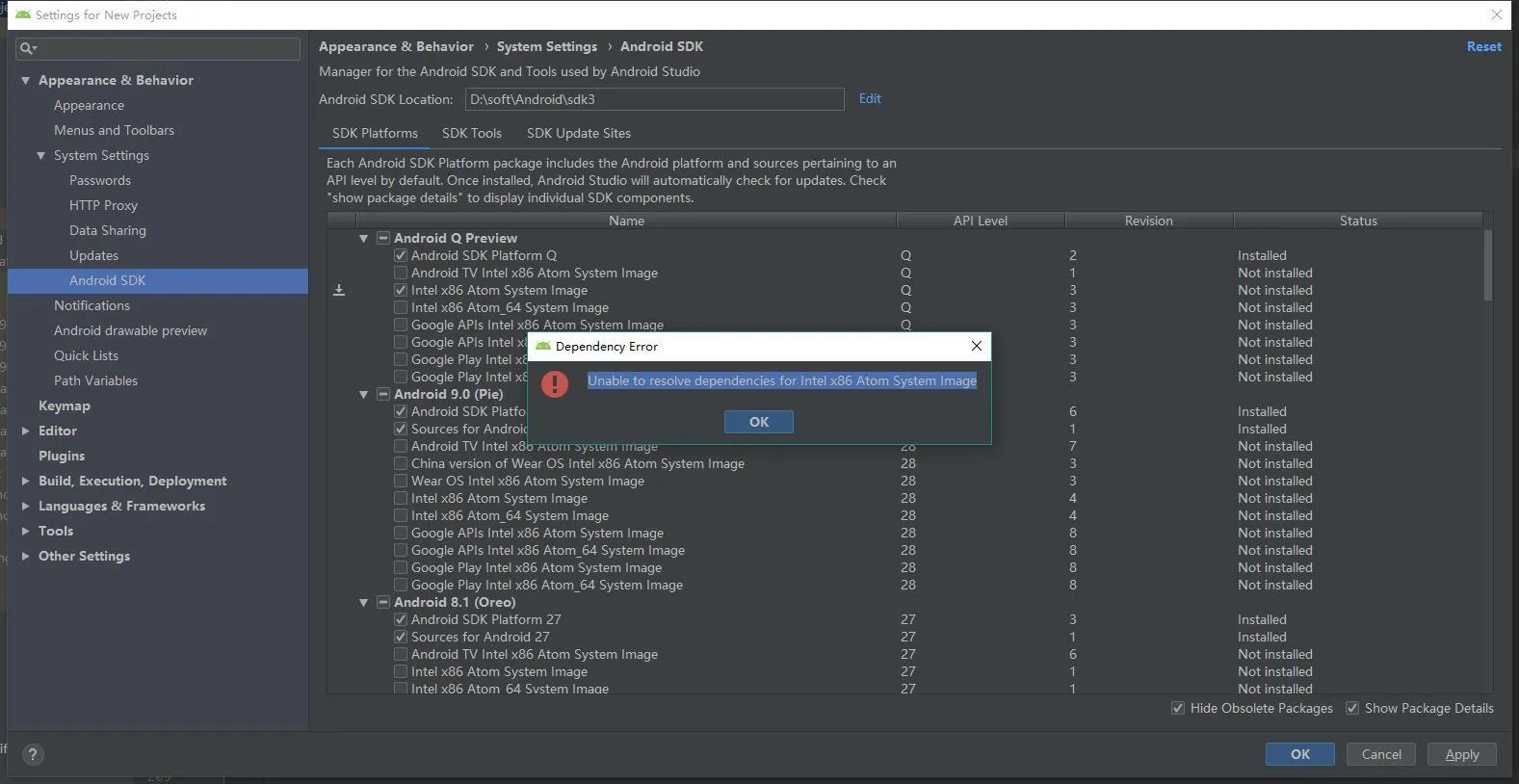1519x784 pixels.
Task: Close the Dependency Error dialog with X
Action: [977, 346]
